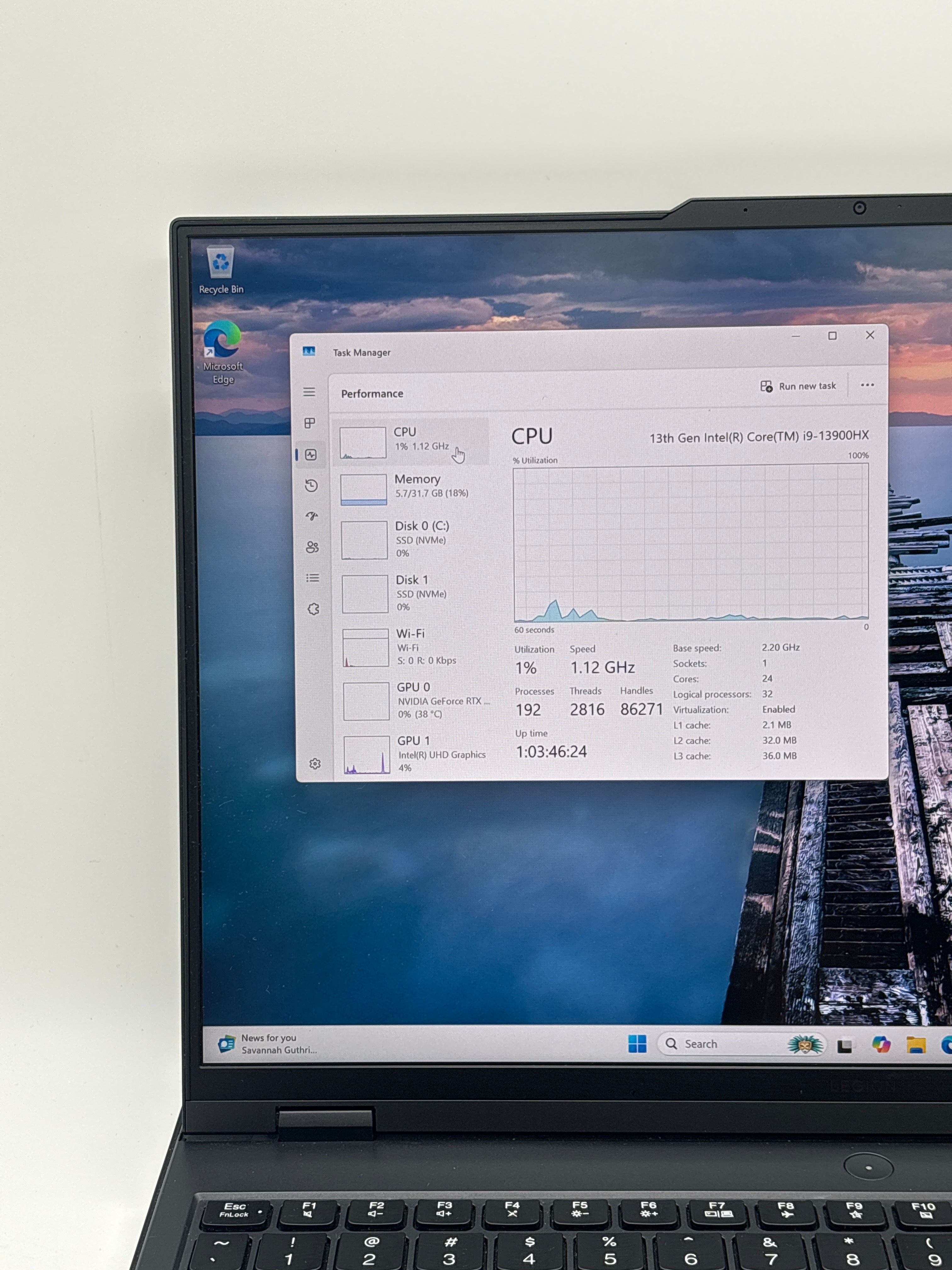
Task: Click the Memory mini graph thumbnail
Action: (x=364, y=490)
